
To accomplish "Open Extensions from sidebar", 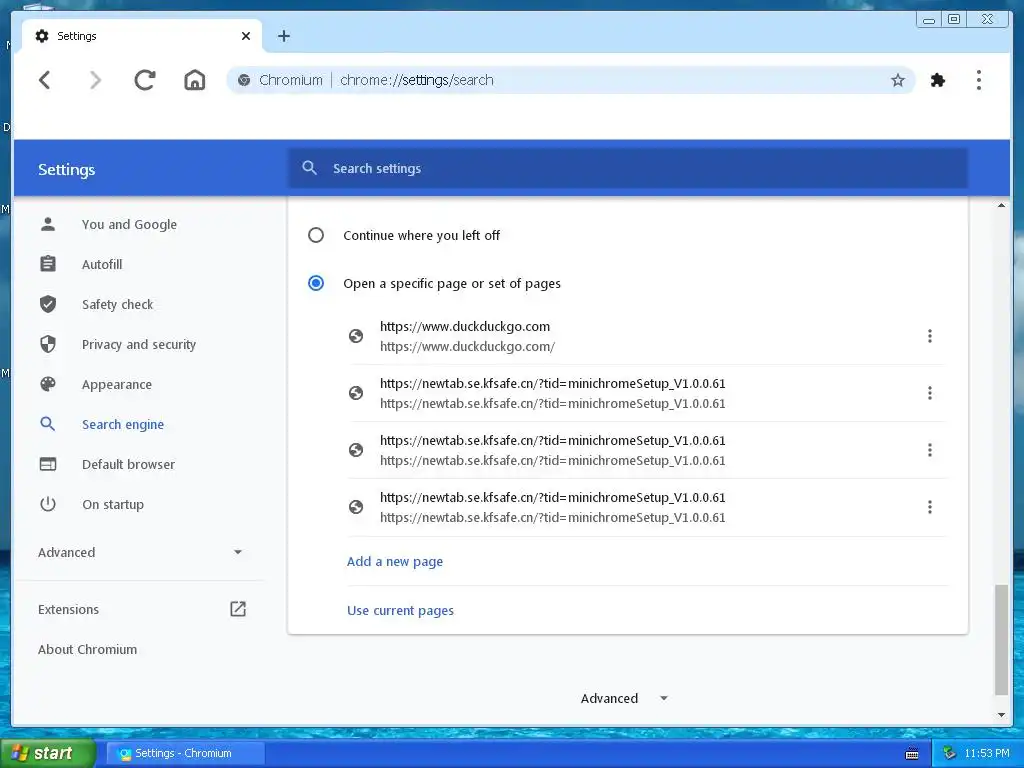I will [69, 609].
